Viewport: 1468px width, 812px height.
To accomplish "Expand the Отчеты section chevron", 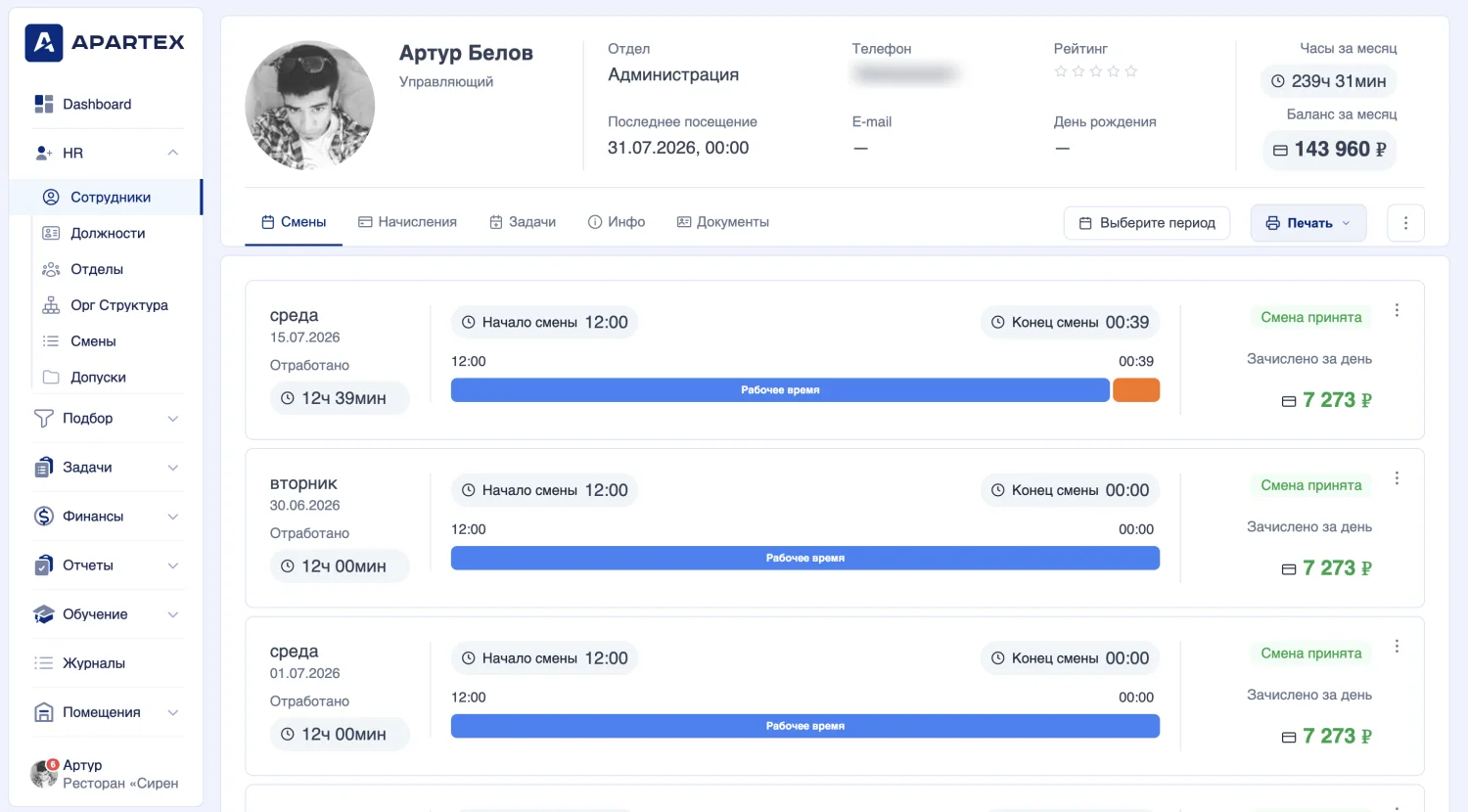I will pyautogui.click(x=173, y=564).
